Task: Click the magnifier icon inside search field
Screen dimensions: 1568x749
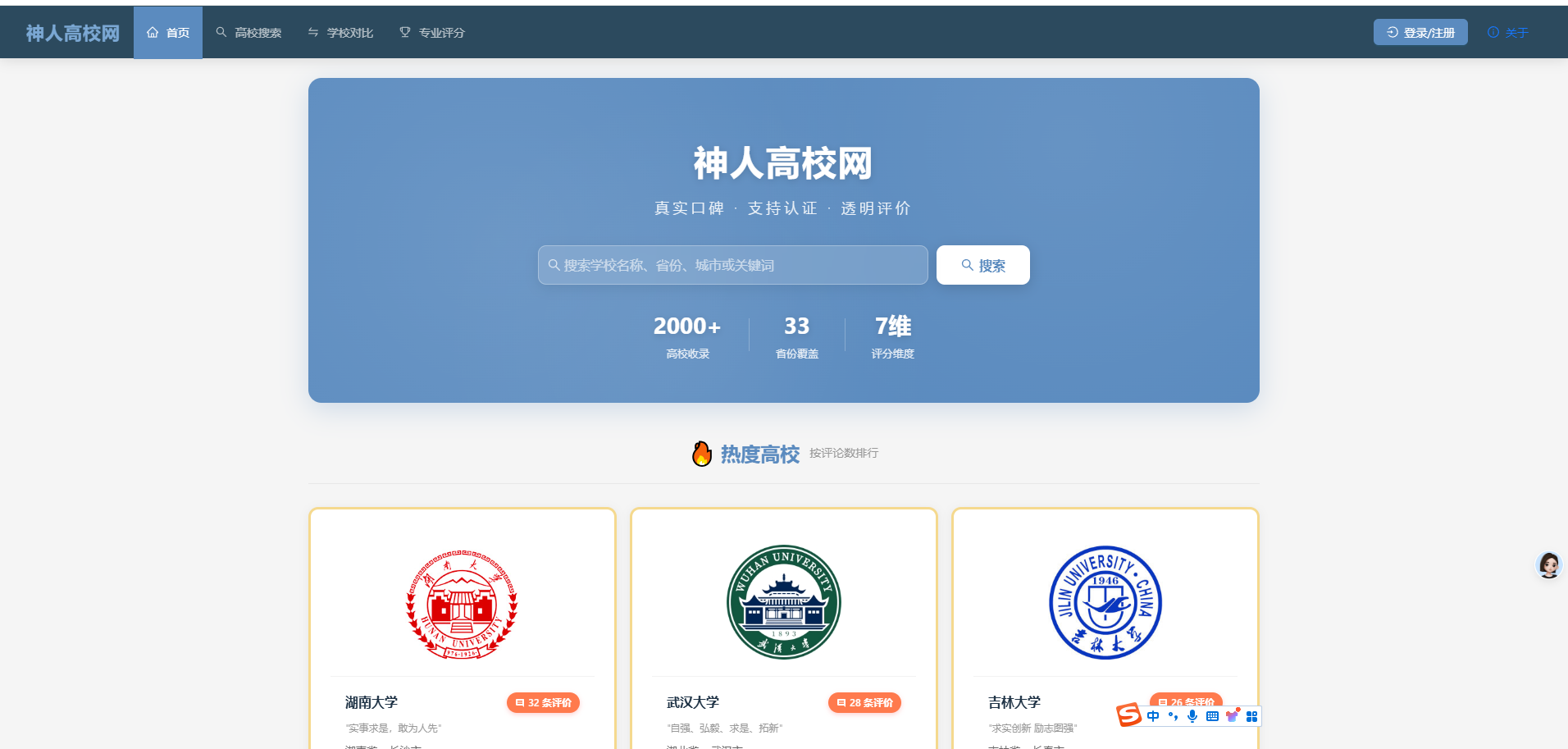Action: (554, 265)
